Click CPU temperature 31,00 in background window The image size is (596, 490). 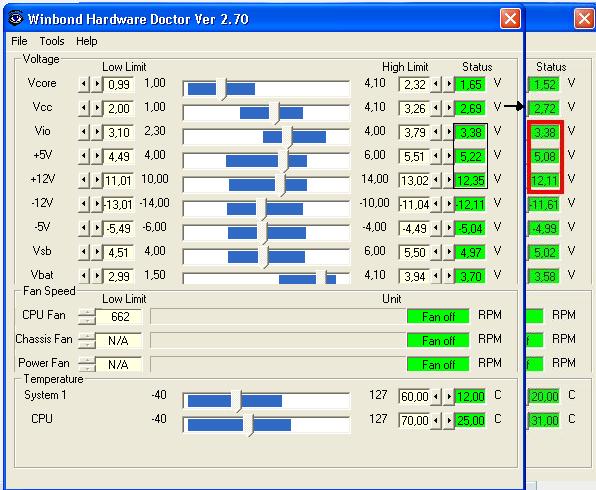[x=544, y=420]
